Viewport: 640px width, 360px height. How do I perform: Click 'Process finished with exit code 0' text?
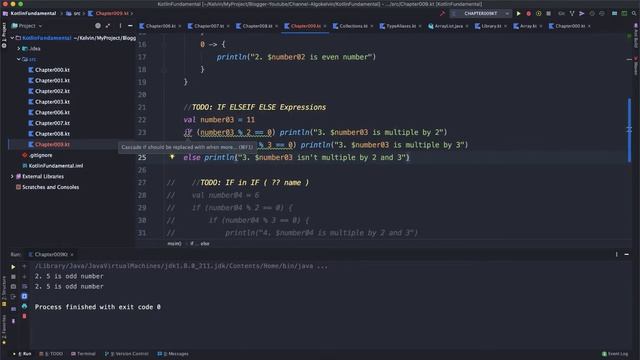click(x=98, y=307)
